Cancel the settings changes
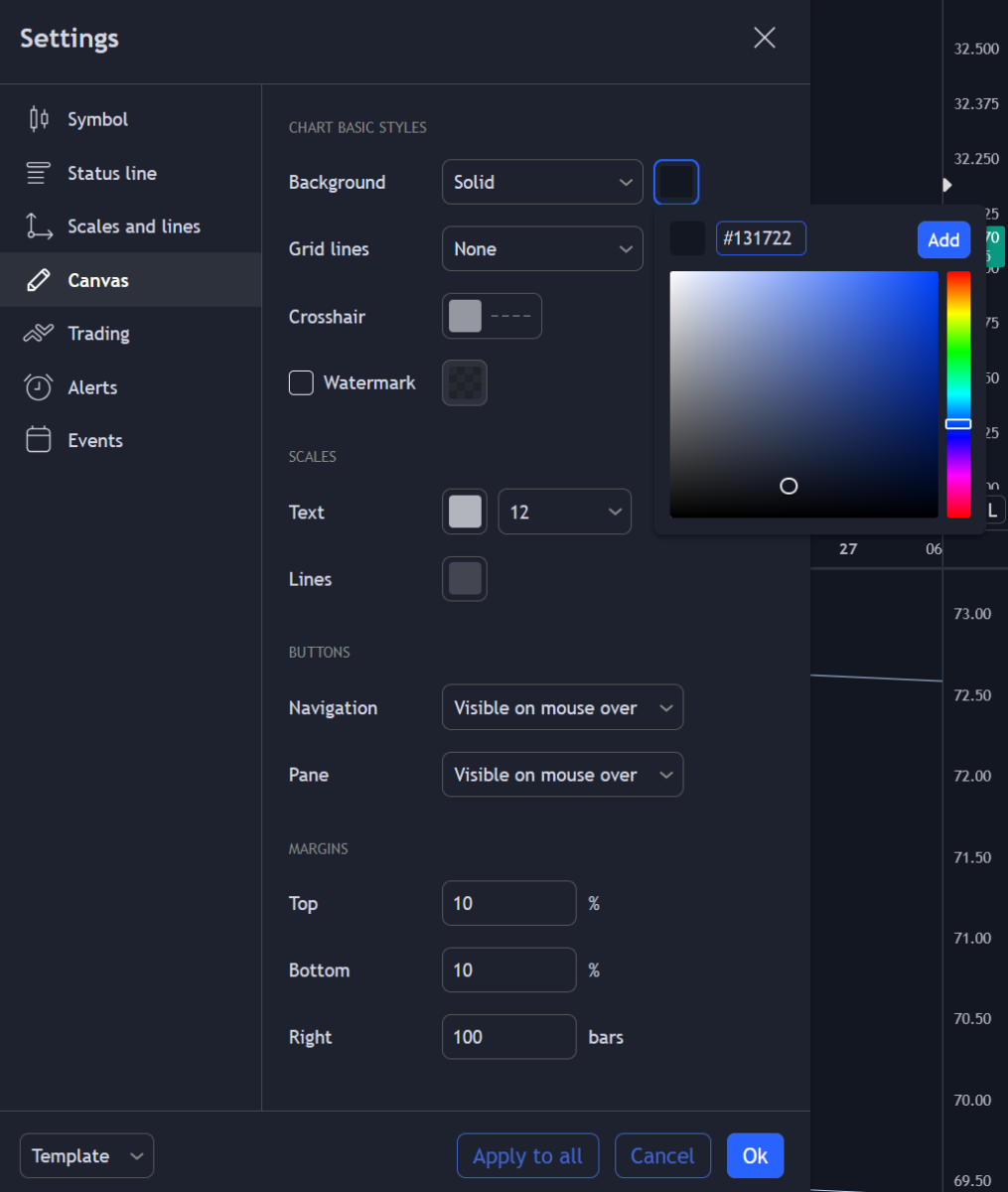 (663, 1155)
